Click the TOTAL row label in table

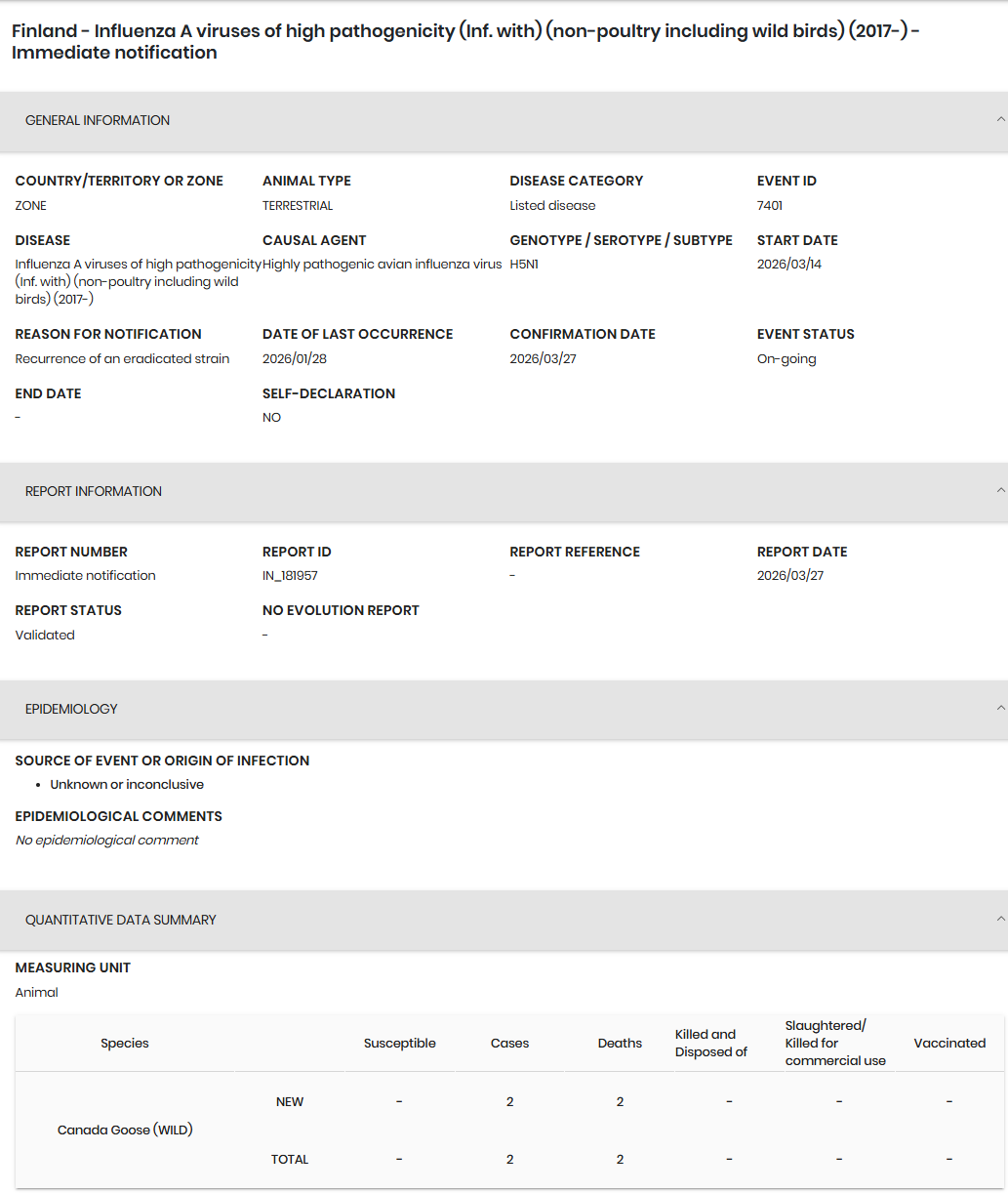point(290,1160)
